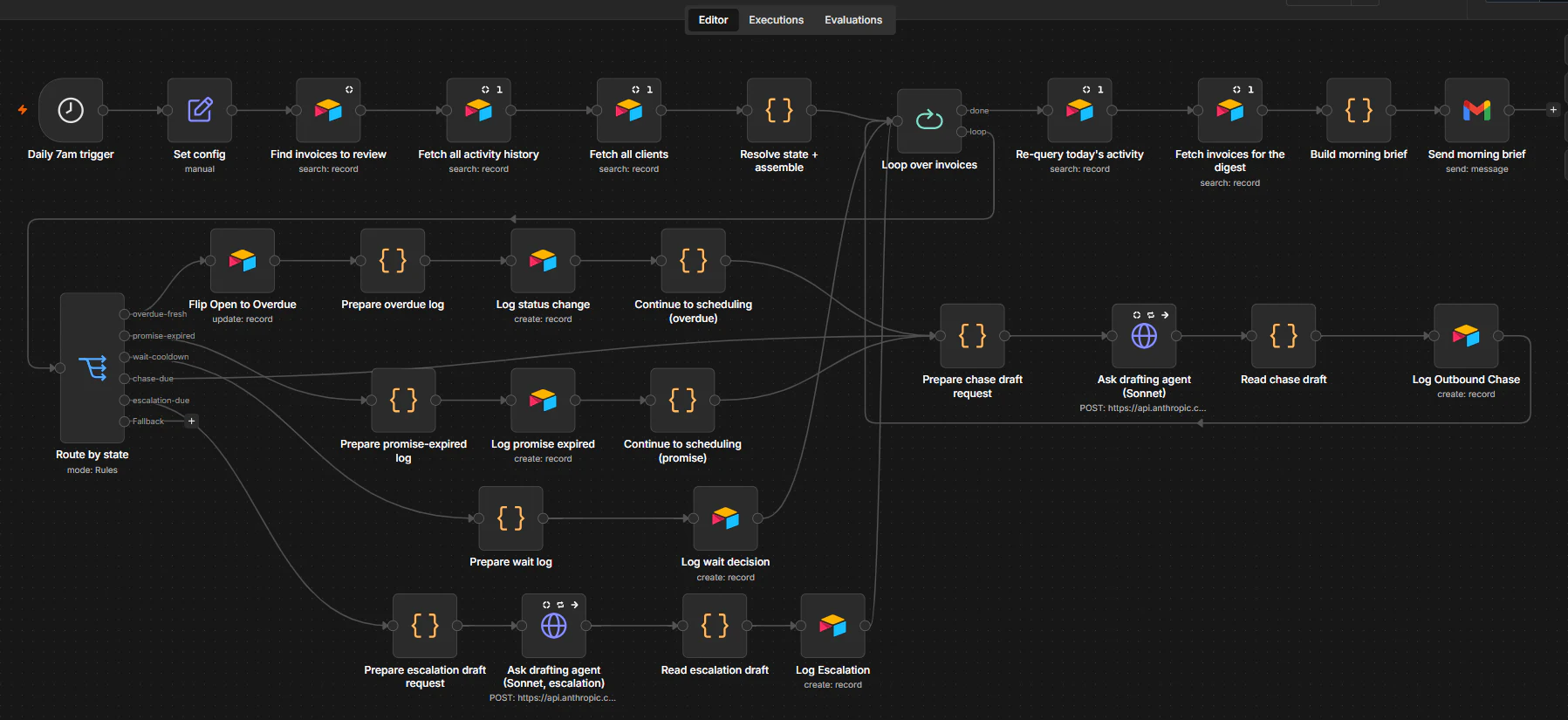The image size is (1568, 720).
Task: Select the Resolve state + assemble code node
Action: click(x=779, y=110)
